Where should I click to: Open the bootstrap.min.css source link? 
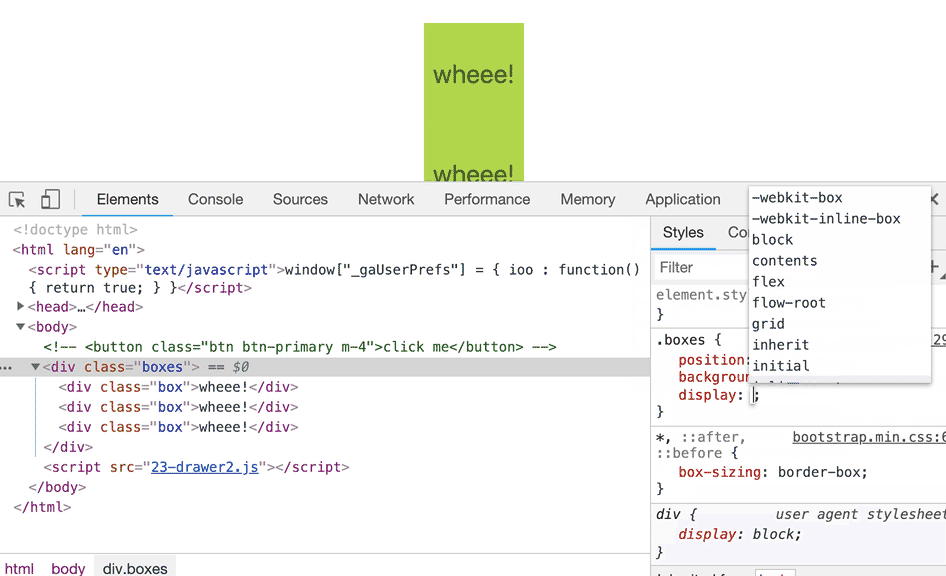click(869, 437)
